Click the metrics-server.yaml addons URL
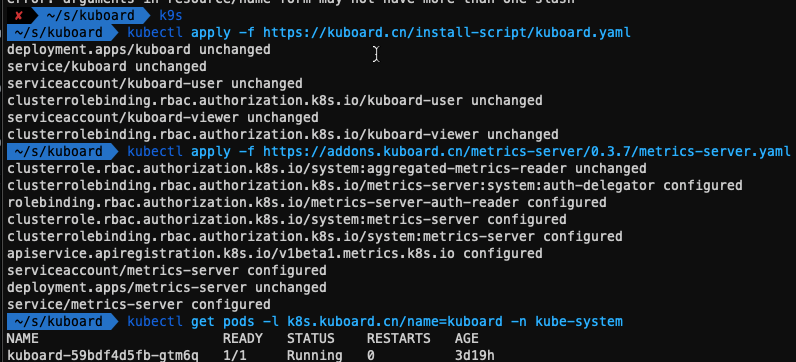The height and width of the screenshot is (362, 796). pyautogui.click(x=526, y=152)
